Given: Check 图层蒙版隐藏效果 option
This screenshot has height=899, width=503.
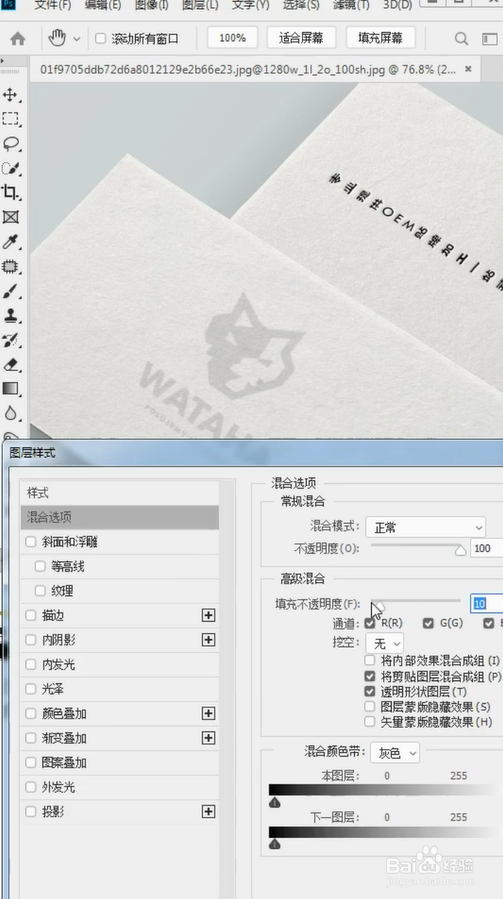Looking at the screenshot, I should pyautogui.click(x=370, y=706).
